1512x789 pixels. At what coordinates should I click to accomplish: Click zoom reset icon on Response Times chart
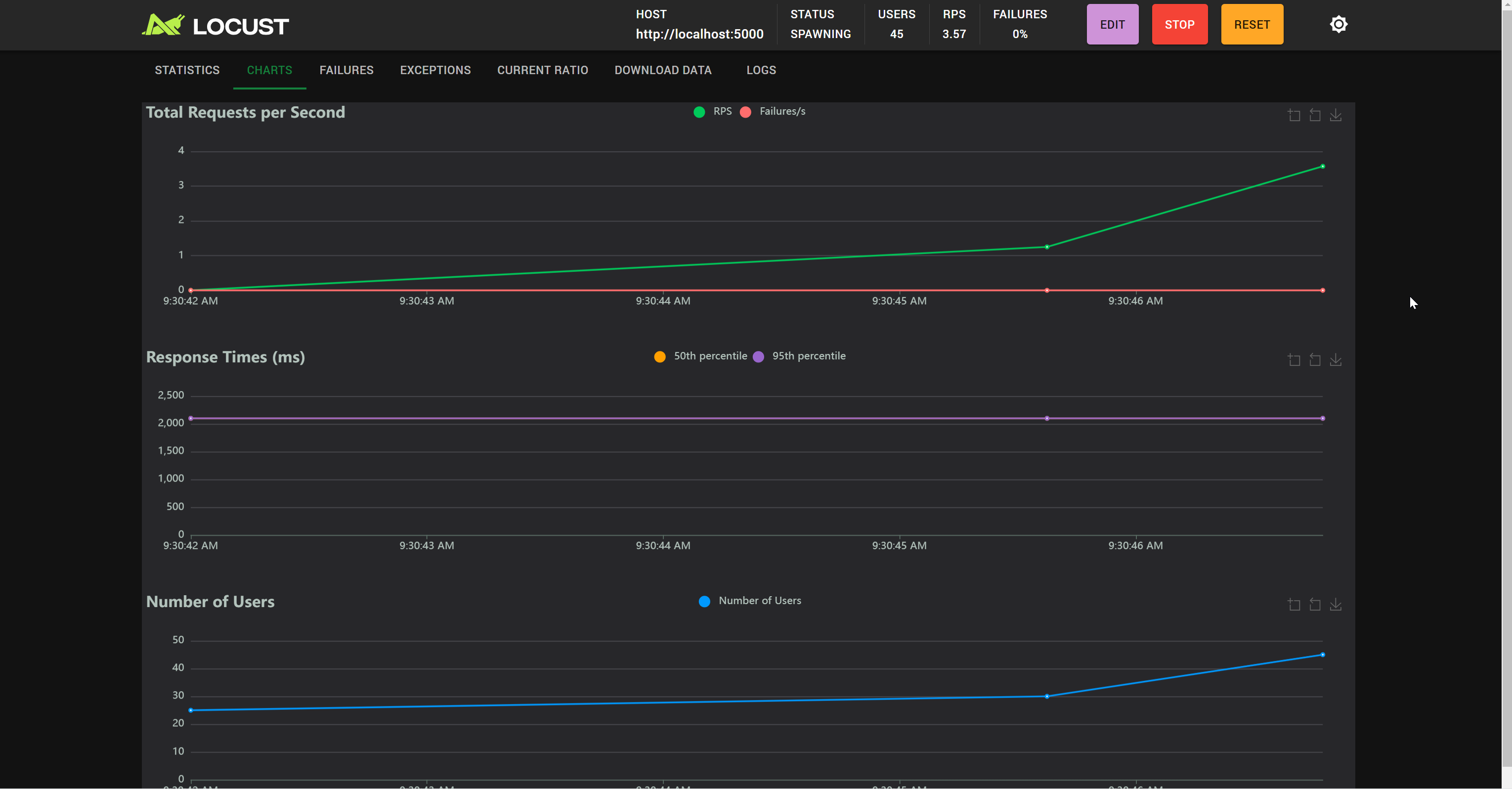click(x=1315, y=360)
